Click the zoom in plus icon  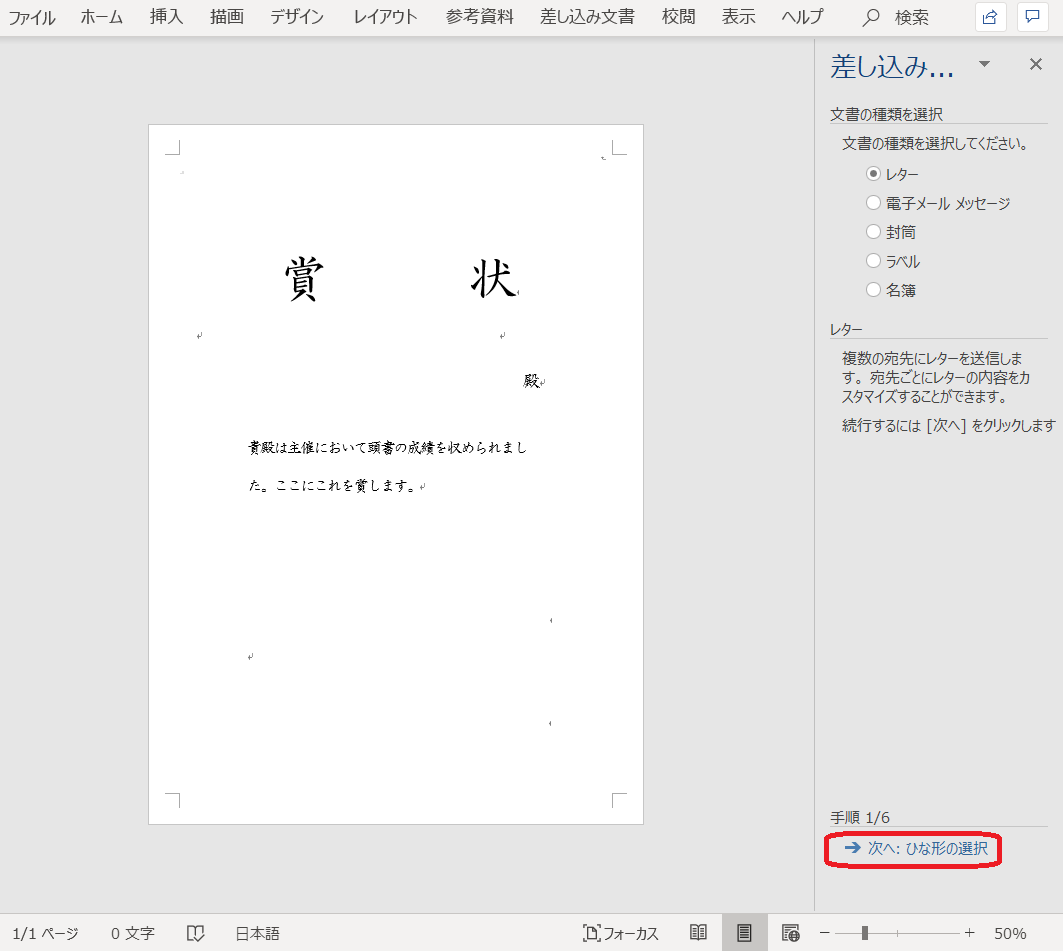(x=969, y=933)
